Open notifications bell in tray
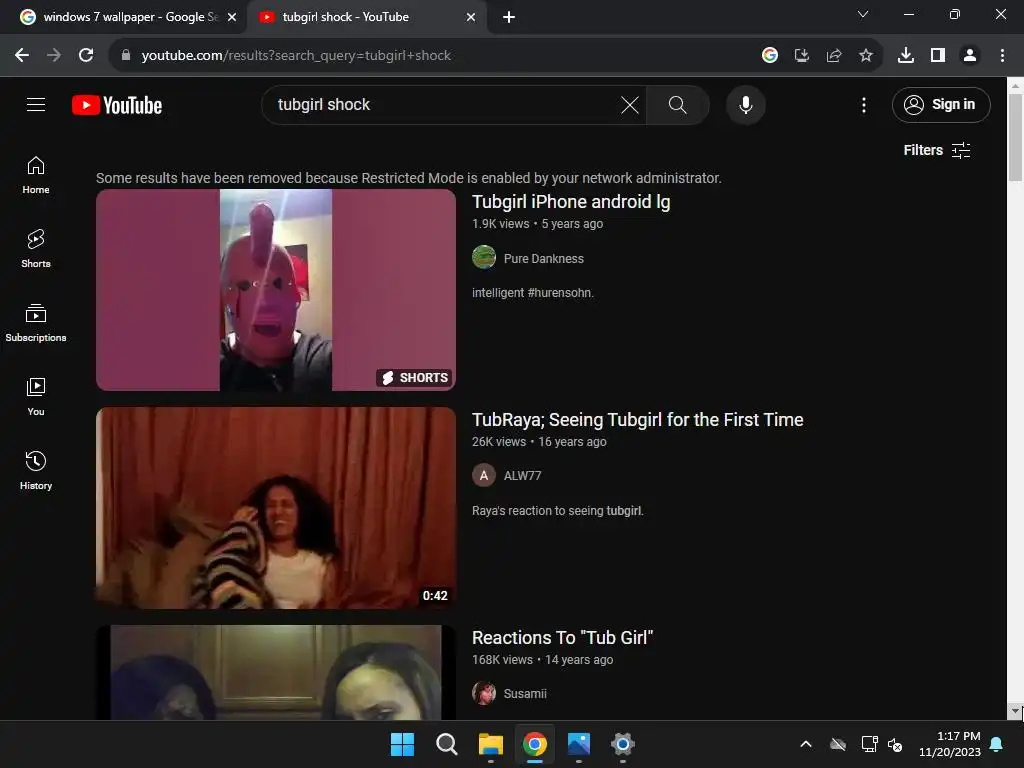Image resolution: width=1024 pixels, height=768 pixels. pyautogui.click(x=997, y=744)
